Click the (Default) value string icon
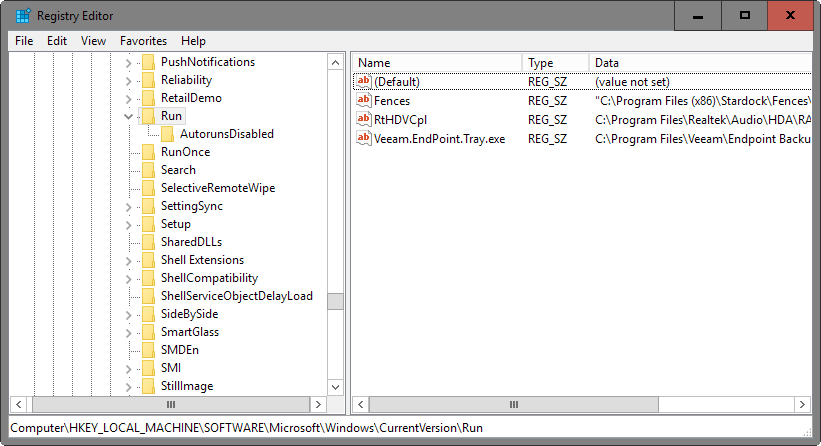Viewport: 821px width, 446px height. point(363,81)
